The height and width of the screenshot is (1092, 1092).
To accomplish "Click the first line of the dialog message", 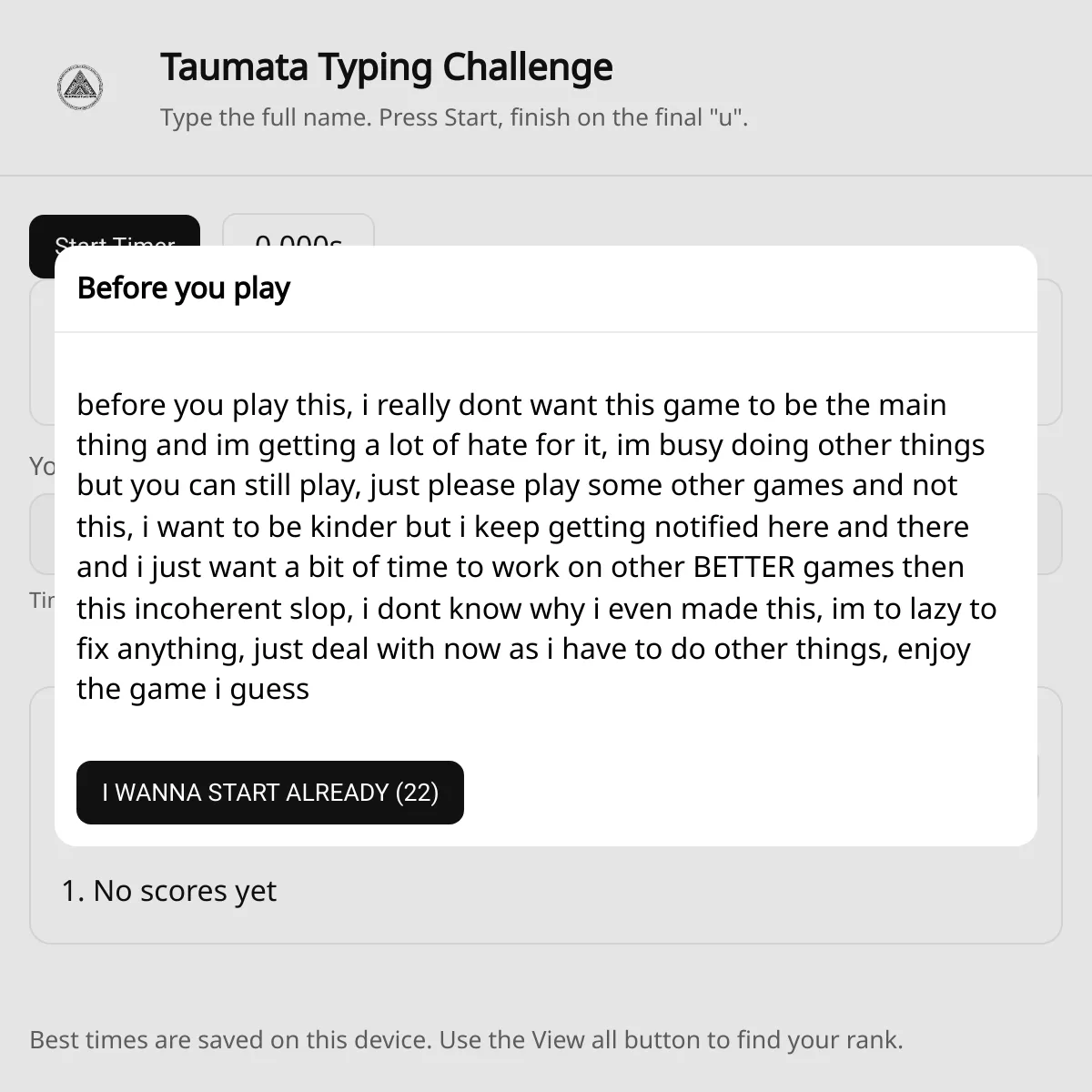I will click(511, 405).
